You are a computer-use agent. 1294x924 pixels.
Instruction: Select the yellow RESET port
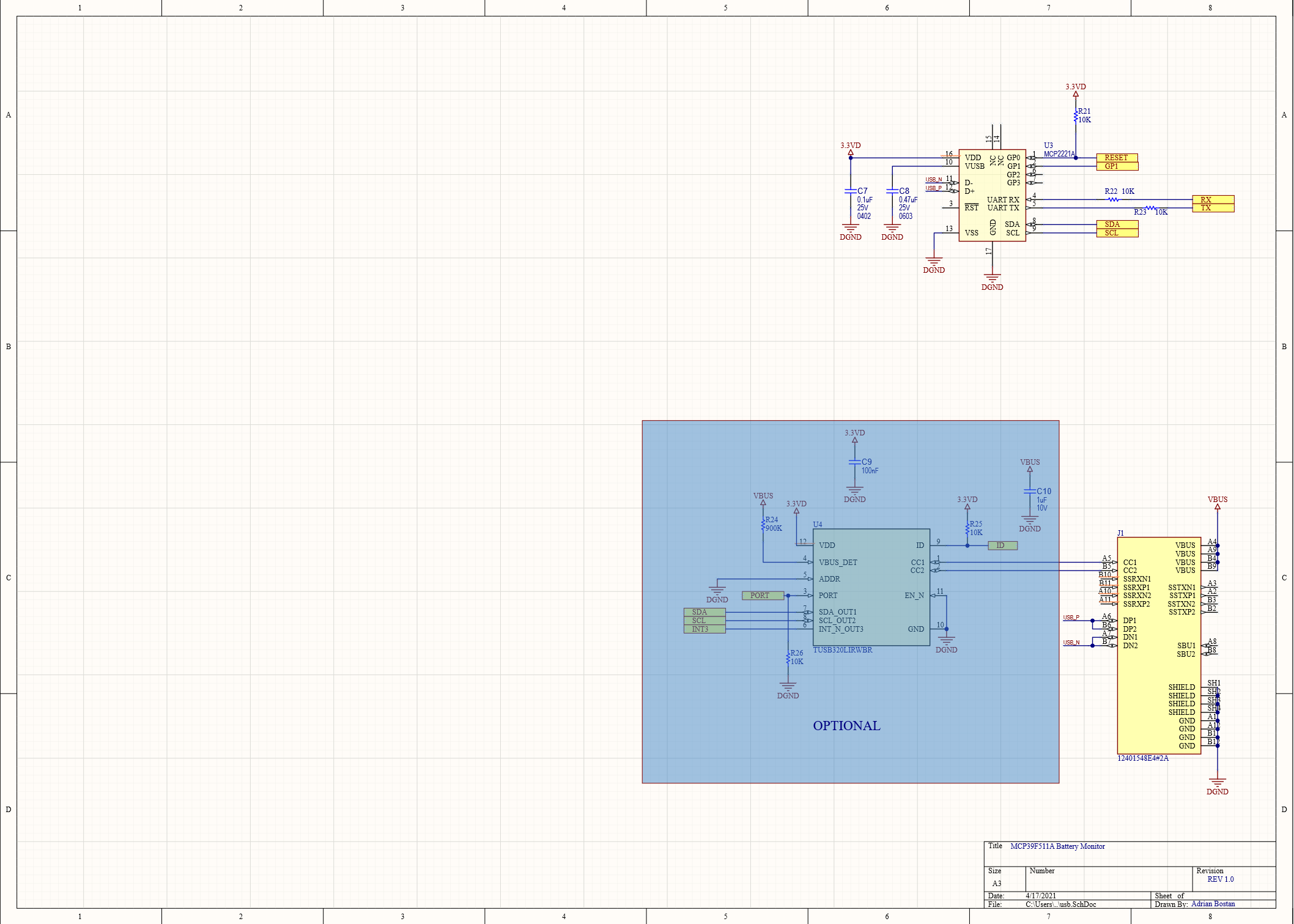tap(1117, 158)
